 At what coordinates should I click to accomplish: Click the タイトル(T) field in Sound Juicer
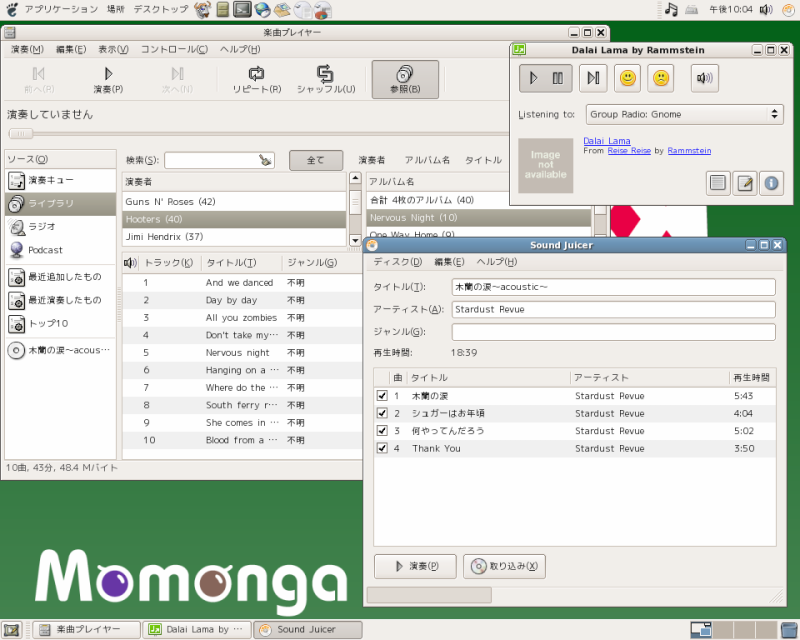coord(613,287)
